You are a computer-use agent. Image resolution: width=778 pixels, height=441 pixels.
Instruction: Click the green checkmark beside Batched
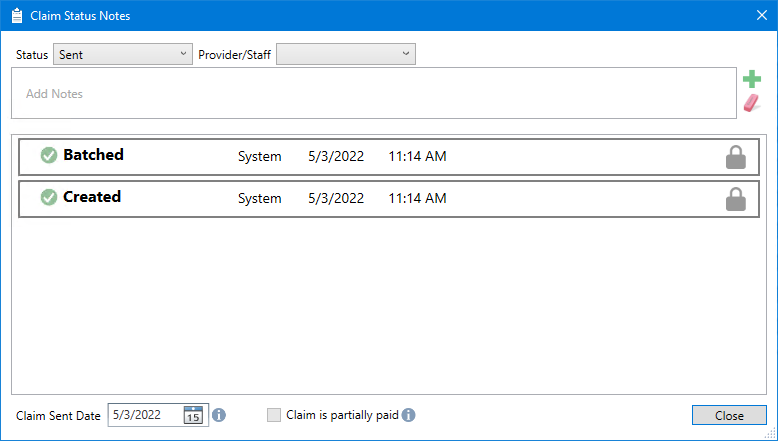[x=48, y=156]
